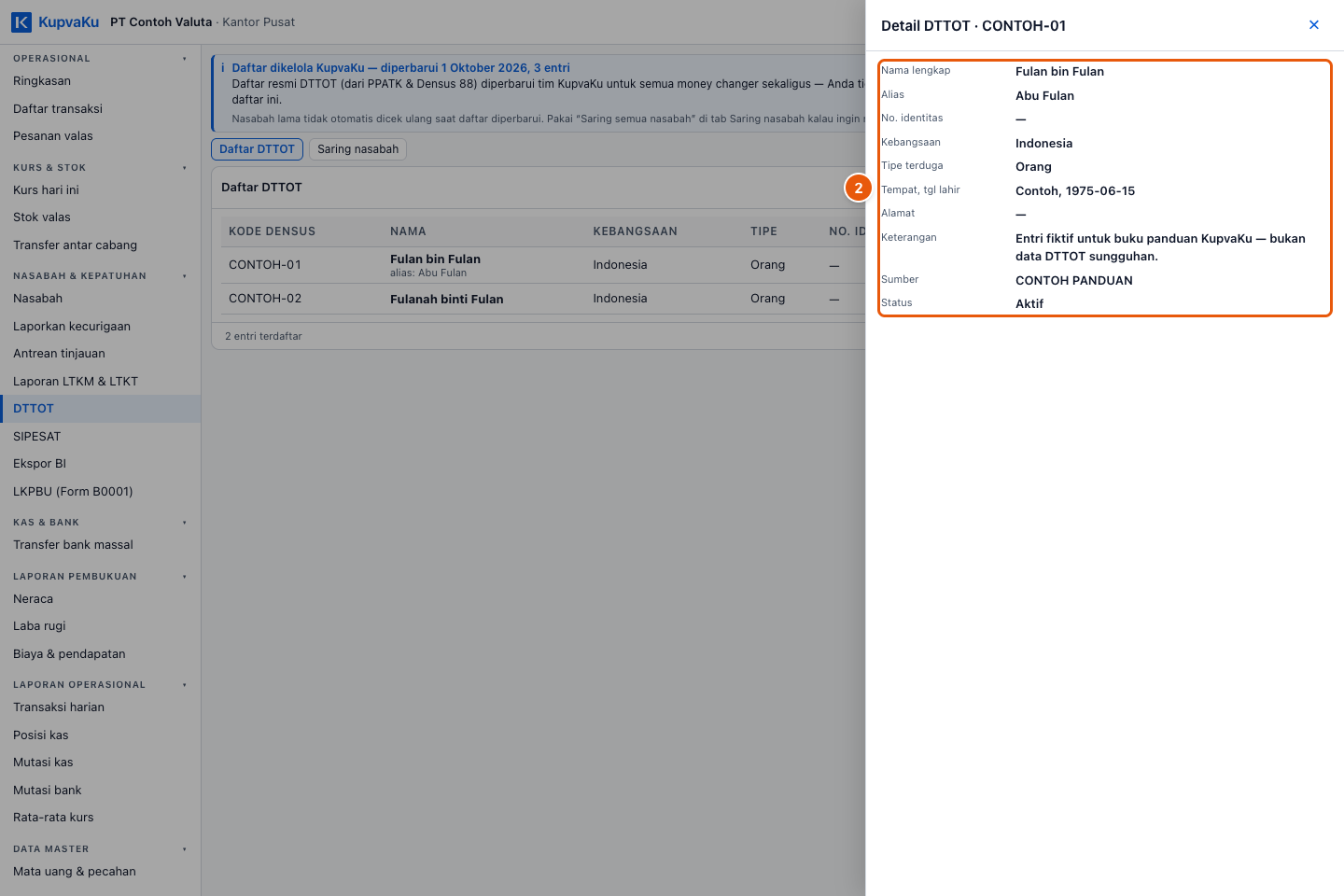Switch to the Saring nasabah tab
This screenshot has height=896, width=1344.
coord(357,149)
